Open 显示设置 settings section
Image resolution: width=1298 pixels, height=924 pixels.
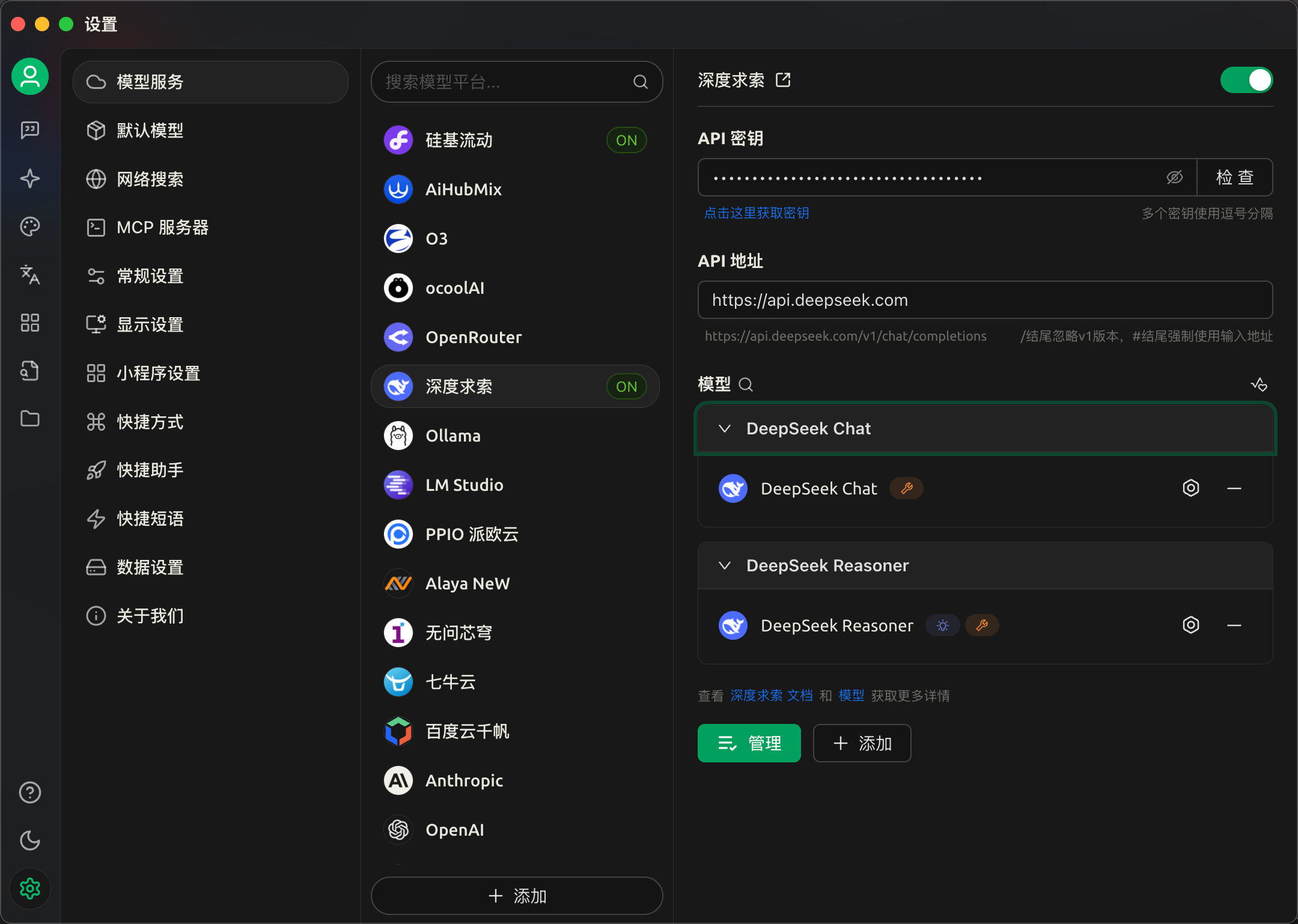[210, 325]
